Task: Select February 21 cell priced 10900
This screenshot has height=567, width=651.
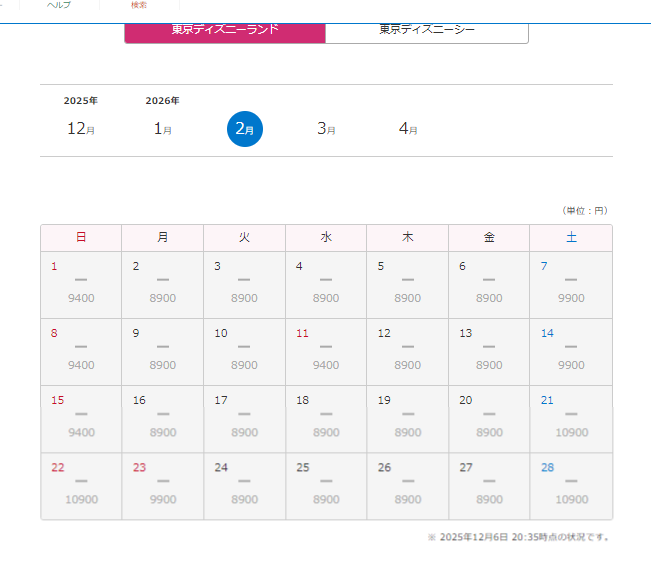Action: click(x=571, y=419)
